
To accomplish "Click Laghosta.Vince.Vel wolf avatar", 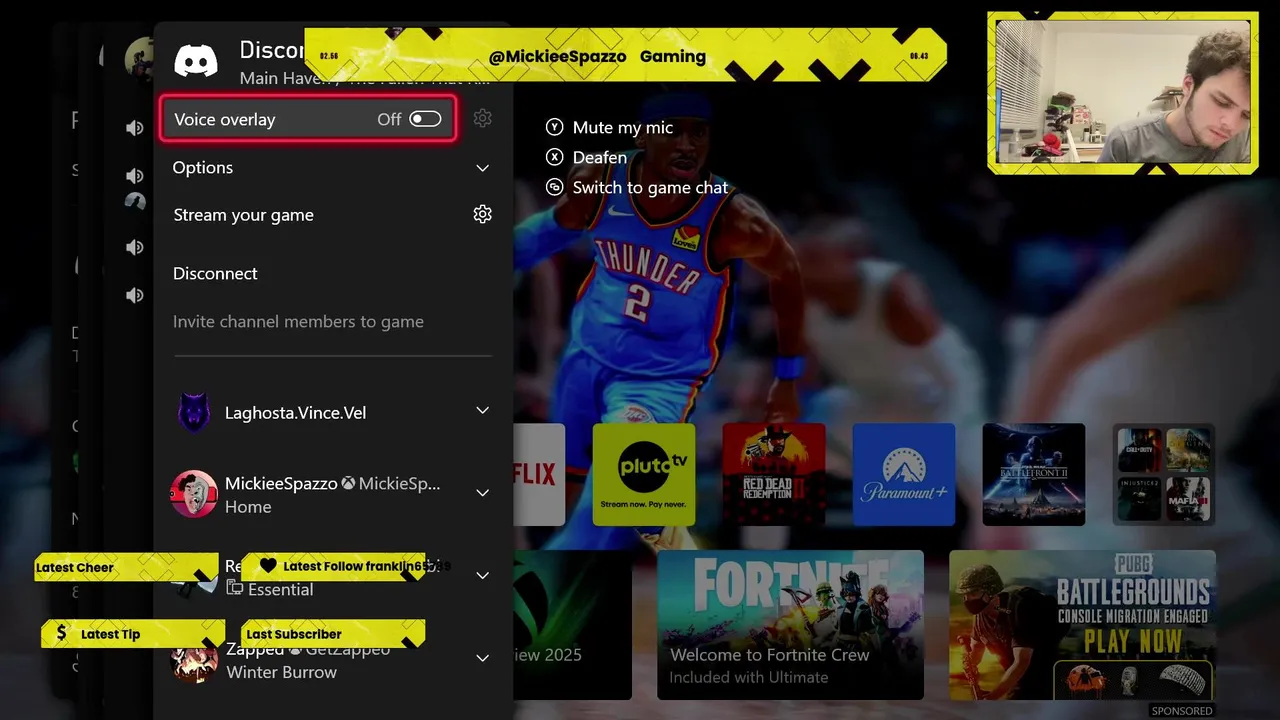I will (x=194, y=412).
